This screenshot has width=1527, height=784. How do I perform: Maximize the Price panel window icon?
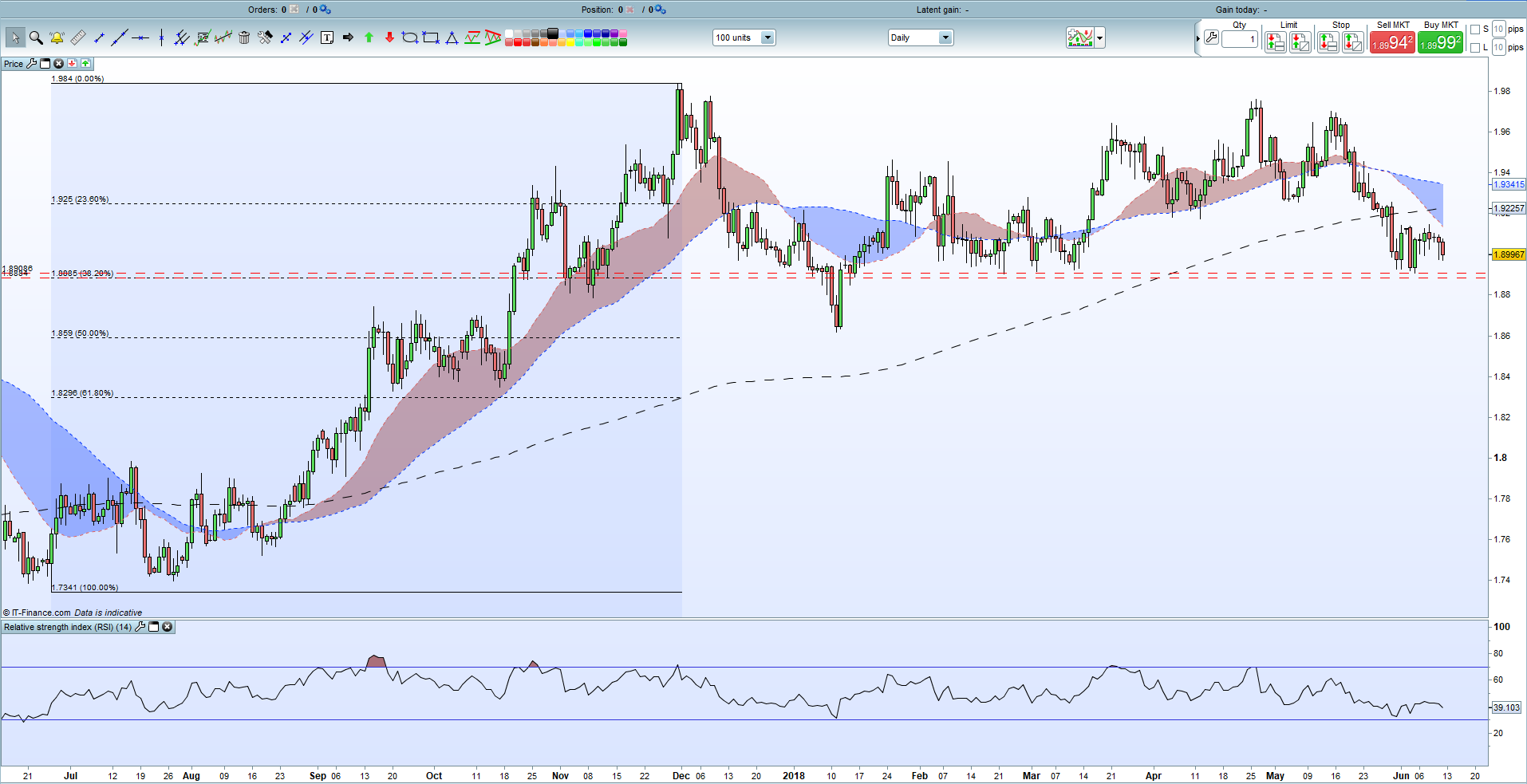point(45,64)
